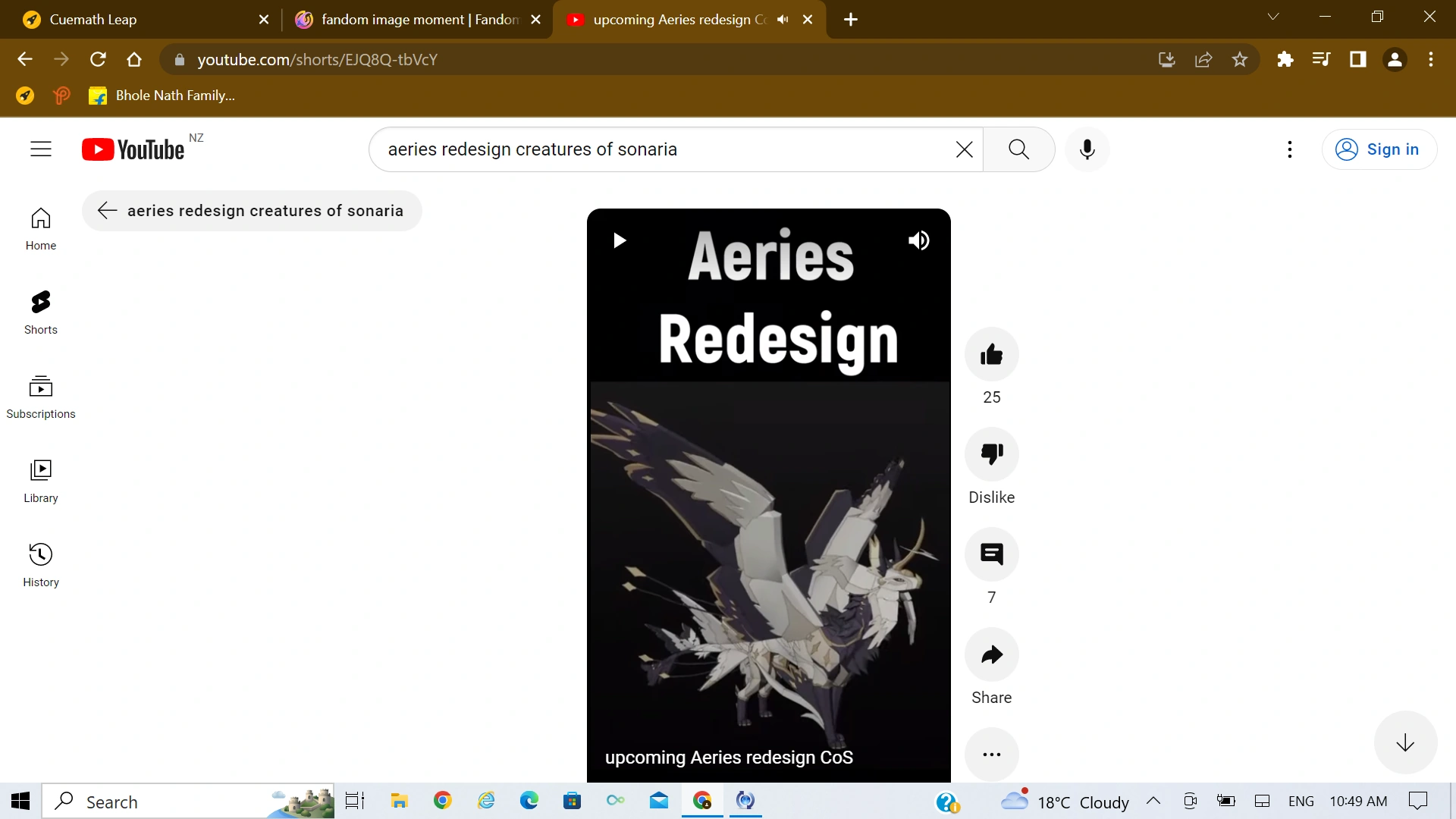Screen dimensions: 1456x819
Task: Click the Dislike thumbs-down button
Action: click(x=991, y=454)
